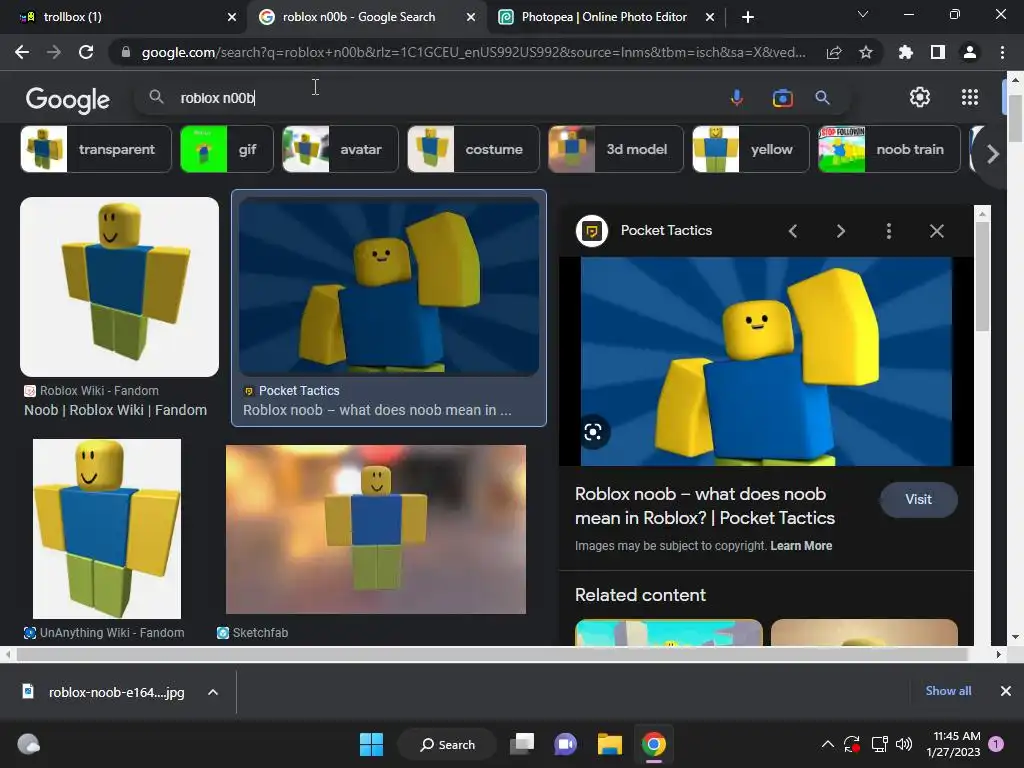Filter results by gif

[227, 149]
